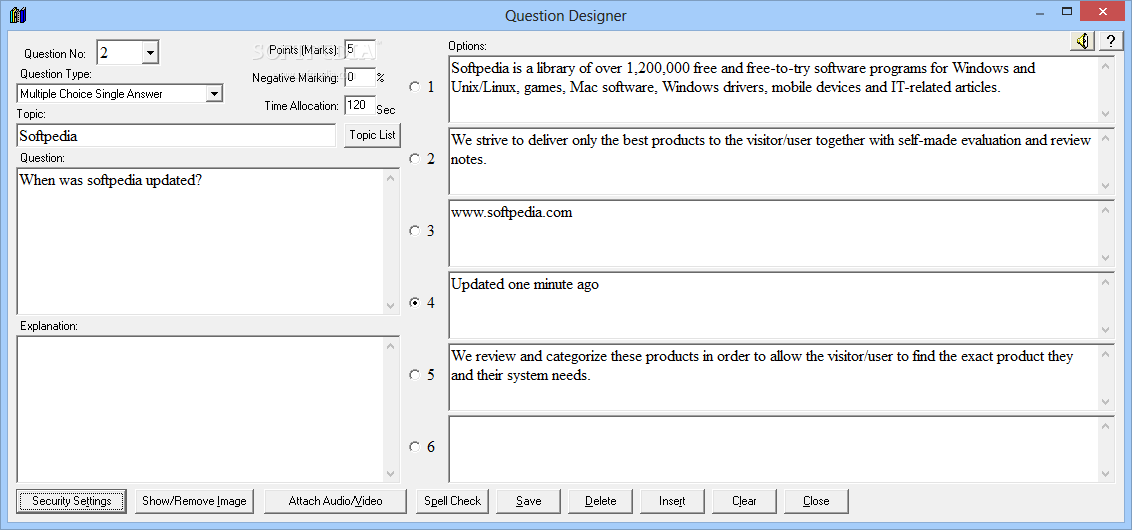The image size is (1132, 530).
Task: Maximize the Question Designer window
Action: [1066, 12]
